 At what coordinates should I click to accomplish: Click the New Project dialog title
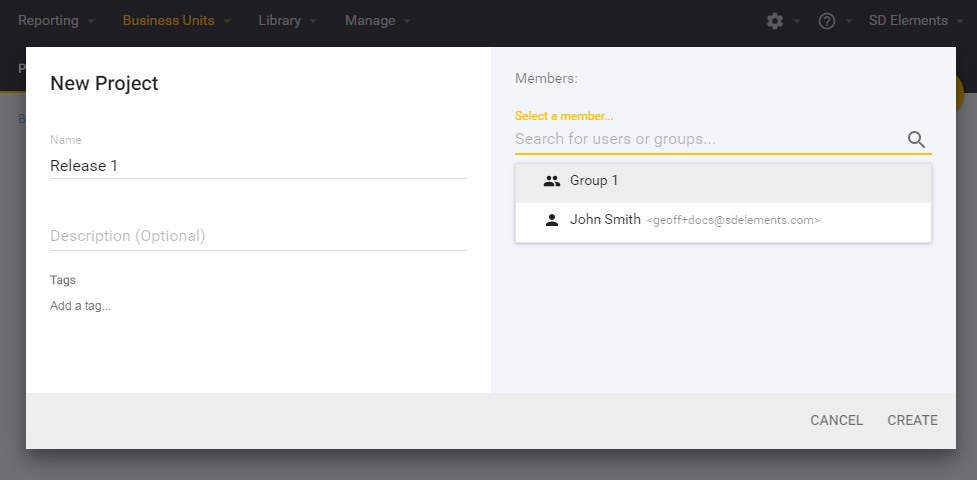point(104,83)
